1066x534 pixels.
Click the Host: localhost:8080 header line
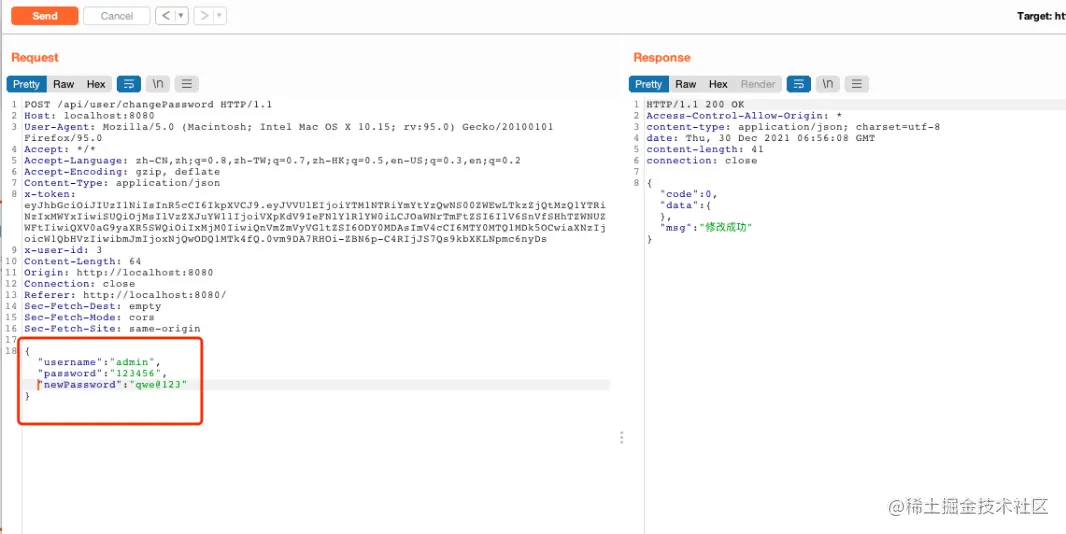tap(90, 116)
